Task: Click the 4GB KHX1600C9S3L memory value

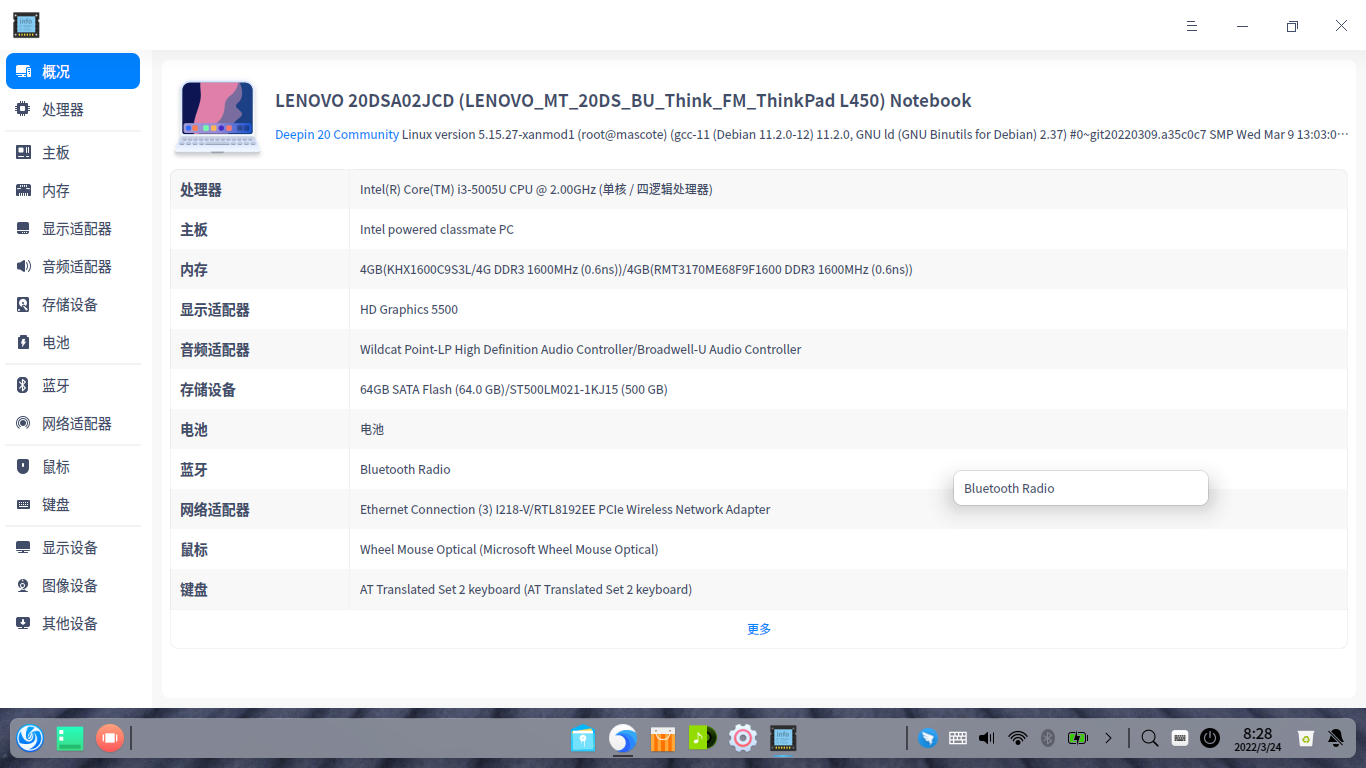Action: (636, 269)
